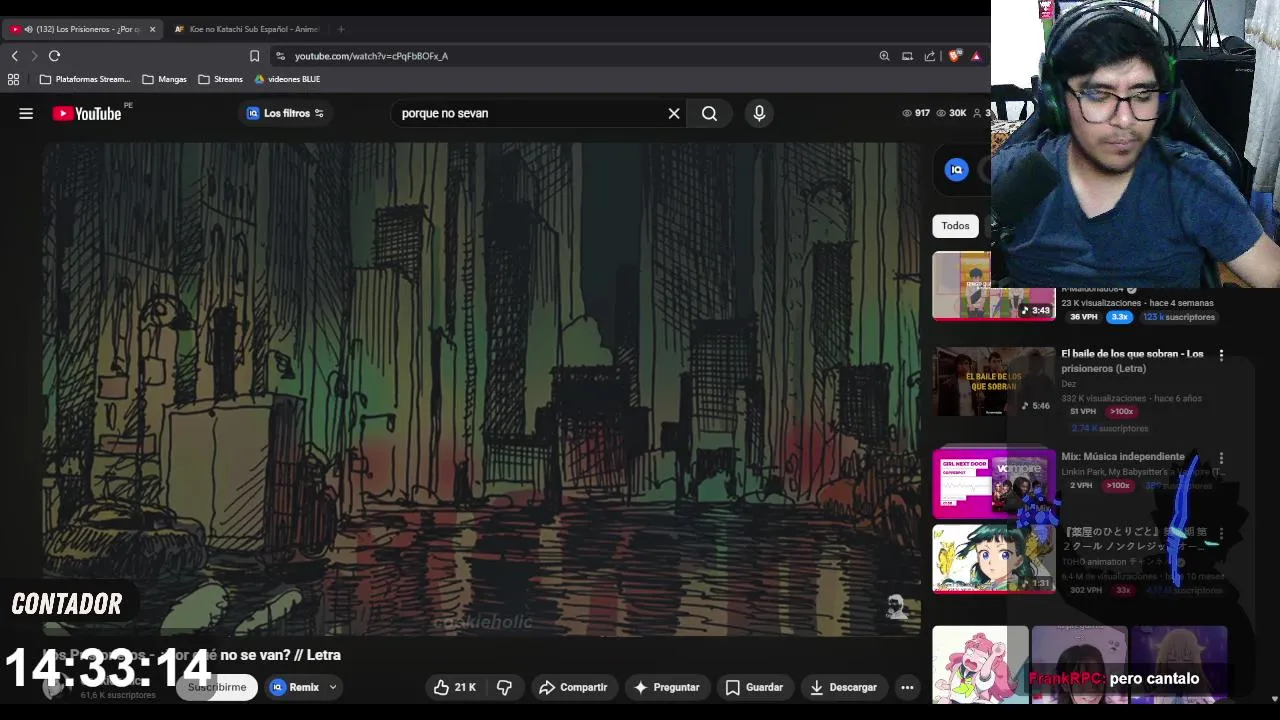Click the cast/screen icon in address bar
Screen dimensions: 1280x720
click(x=907, y=56)
